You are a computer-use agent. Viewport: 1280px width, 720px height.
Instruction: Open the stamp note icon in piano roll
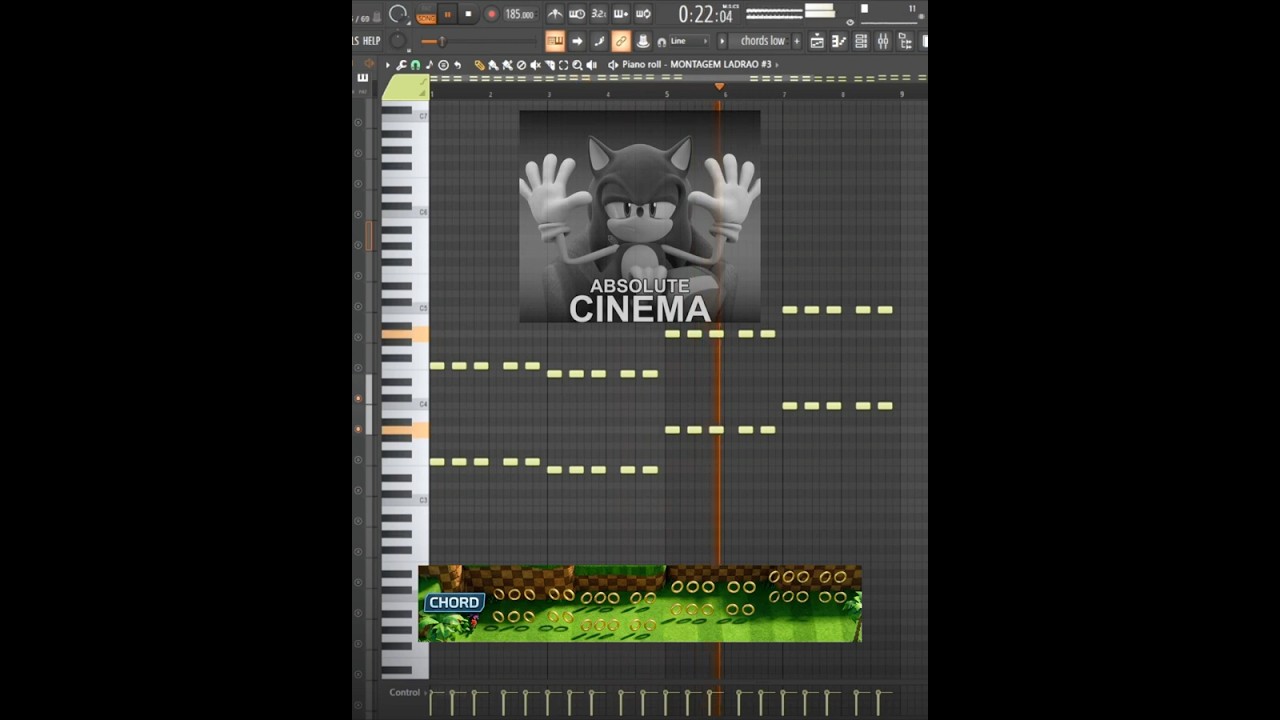(429, 65)
